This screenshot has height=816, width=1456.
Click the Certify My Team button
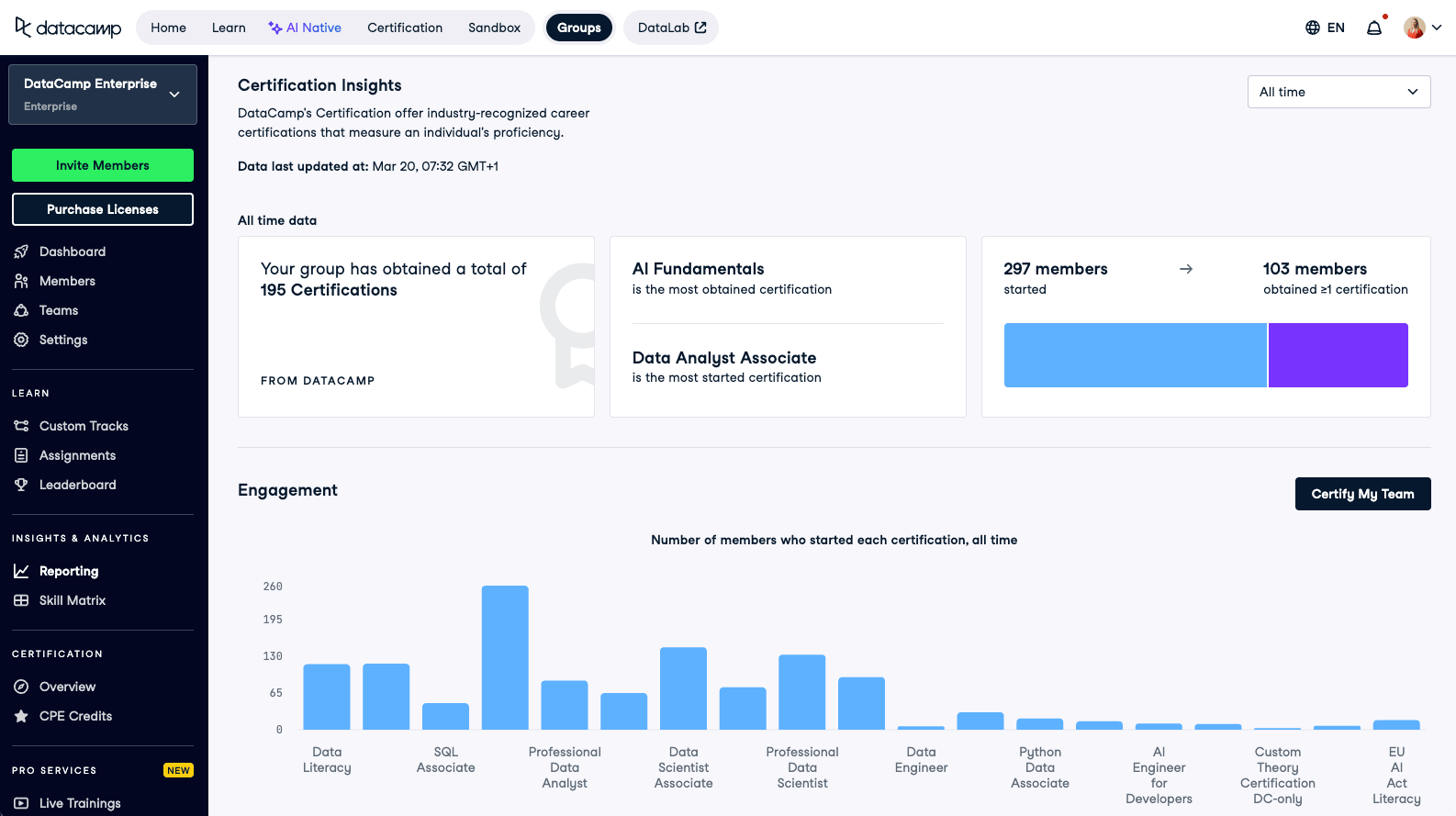[1362, 494]
